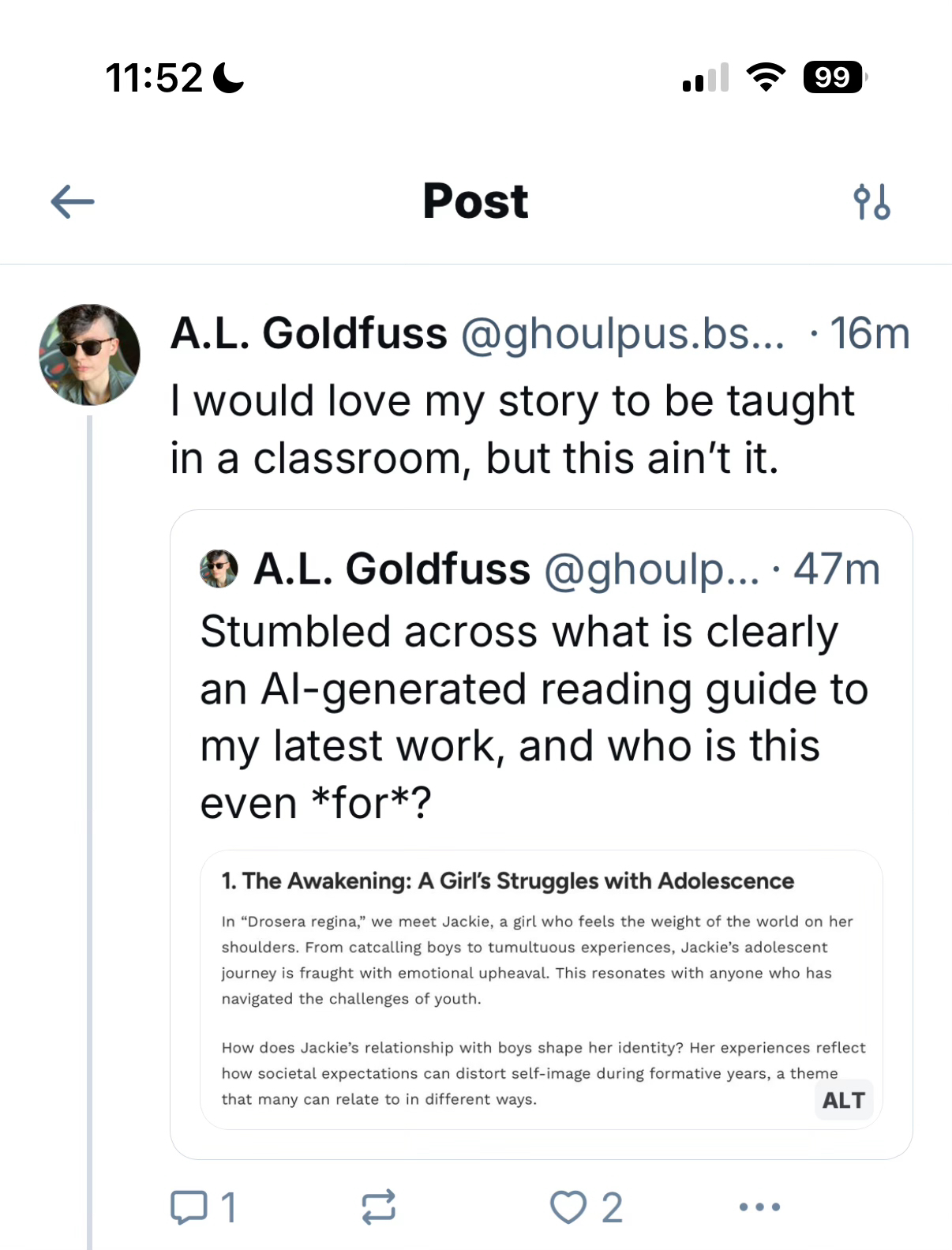The height and width of the screenshot is (1250, 952).
Task: Show image ALT text badge
Action: point(843,1100)
